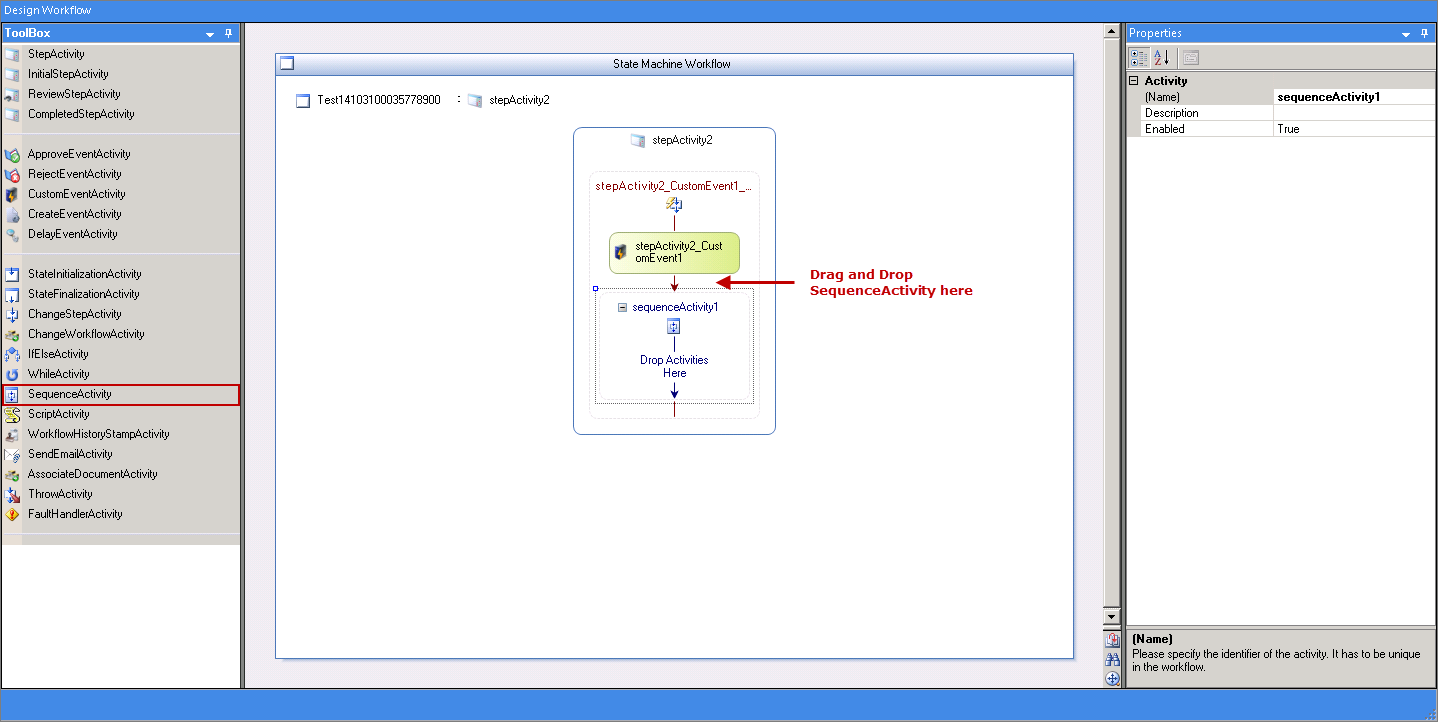Edit the (Name) value sequenceActivity1 field
Image resolution: width=1438 pixels, height=722 pixels.
[1355, 97]
